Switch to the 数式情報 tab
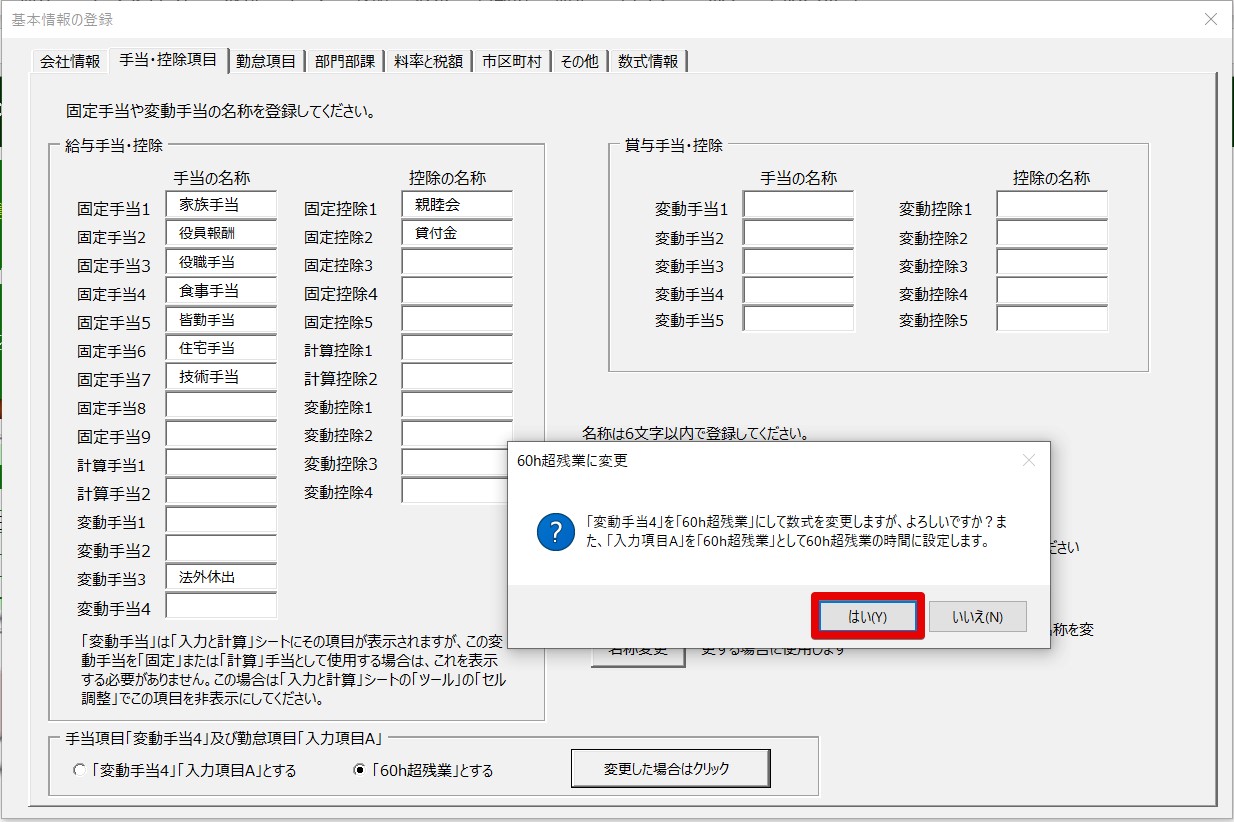This screenshot has height=822, width=1234. point(648,61)
